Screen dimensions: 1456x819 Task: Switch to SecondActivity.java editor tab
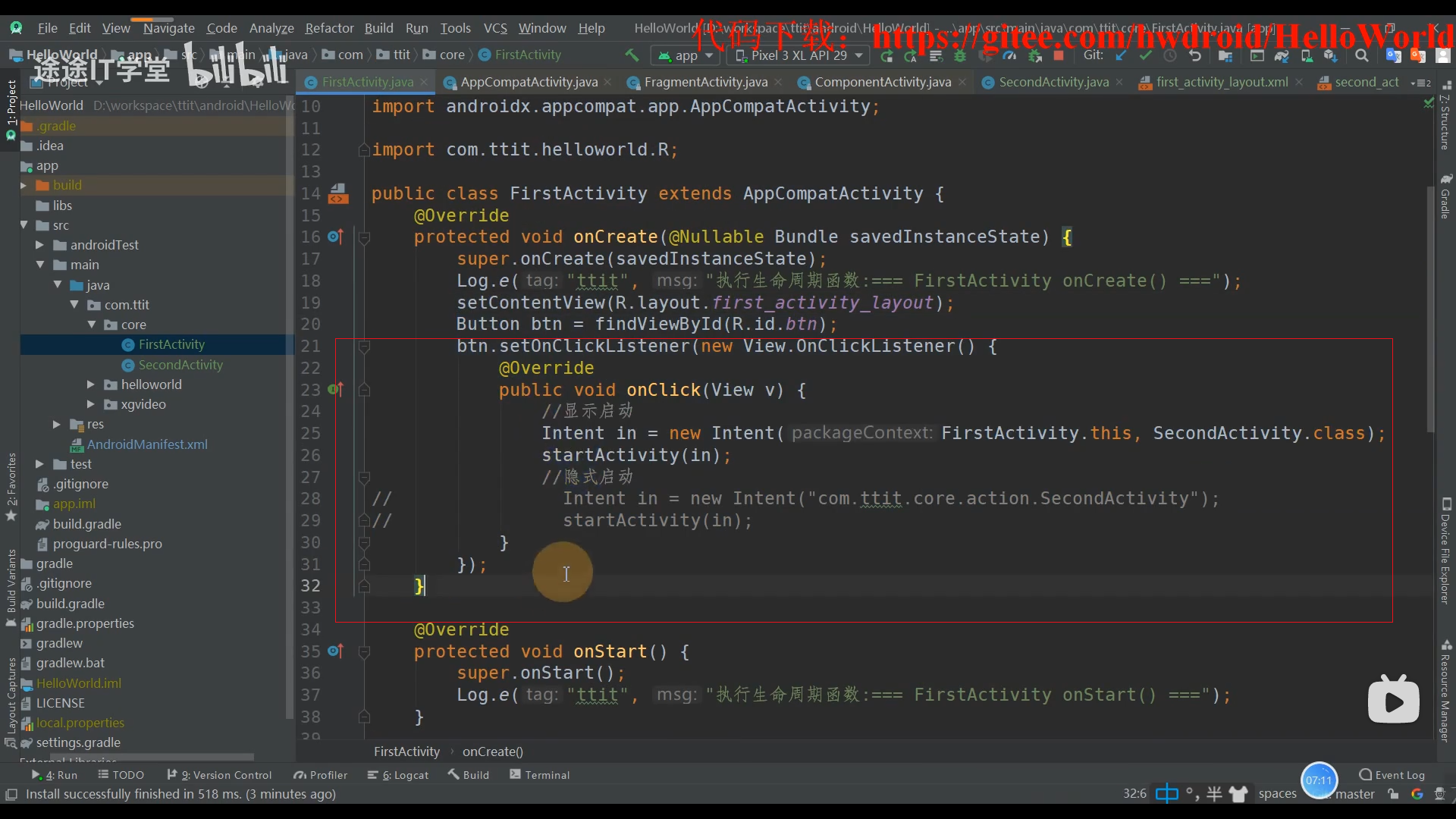1053,82
